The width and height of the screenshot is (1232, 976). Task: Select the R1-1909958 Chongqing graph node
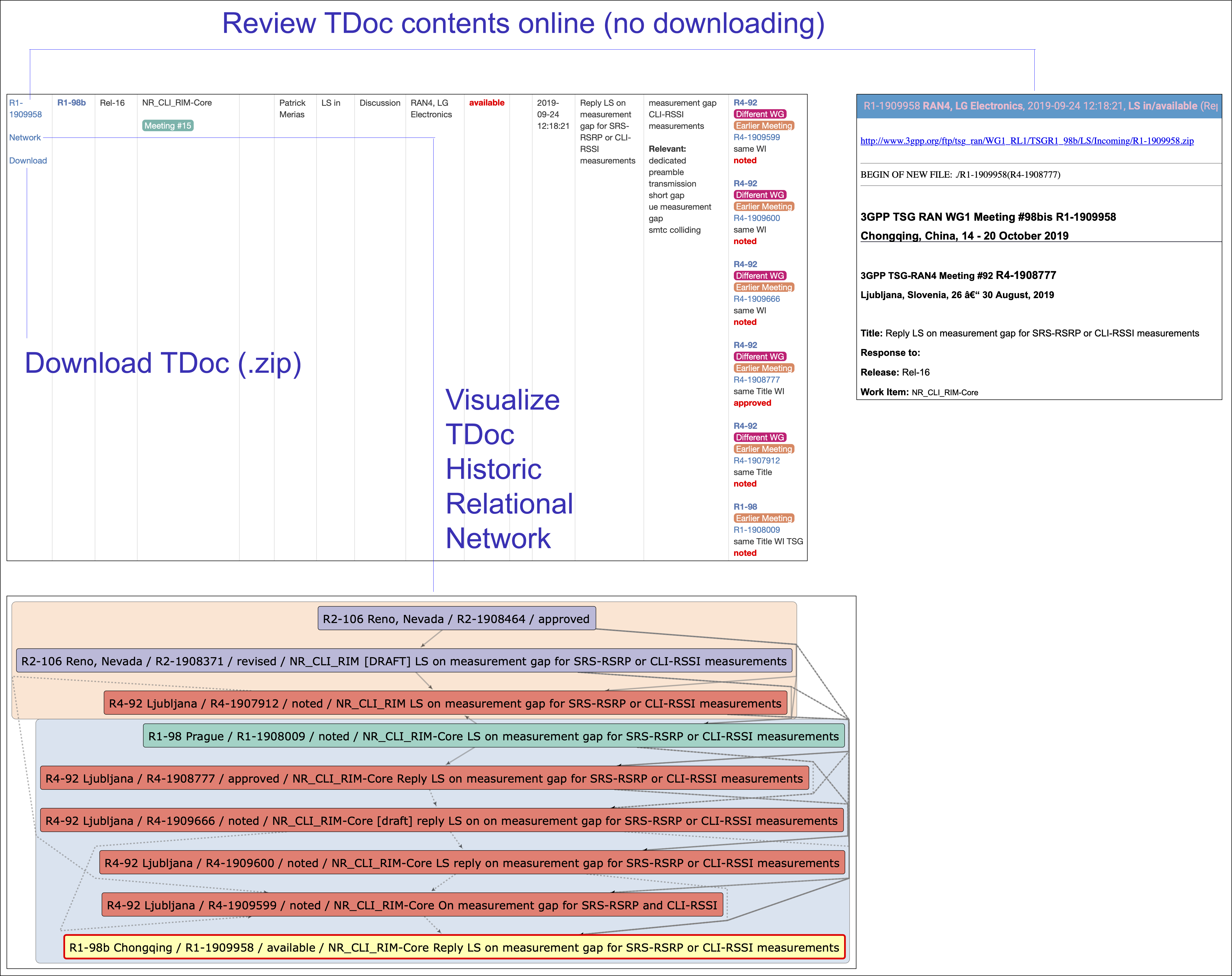[x=454, y=947]
